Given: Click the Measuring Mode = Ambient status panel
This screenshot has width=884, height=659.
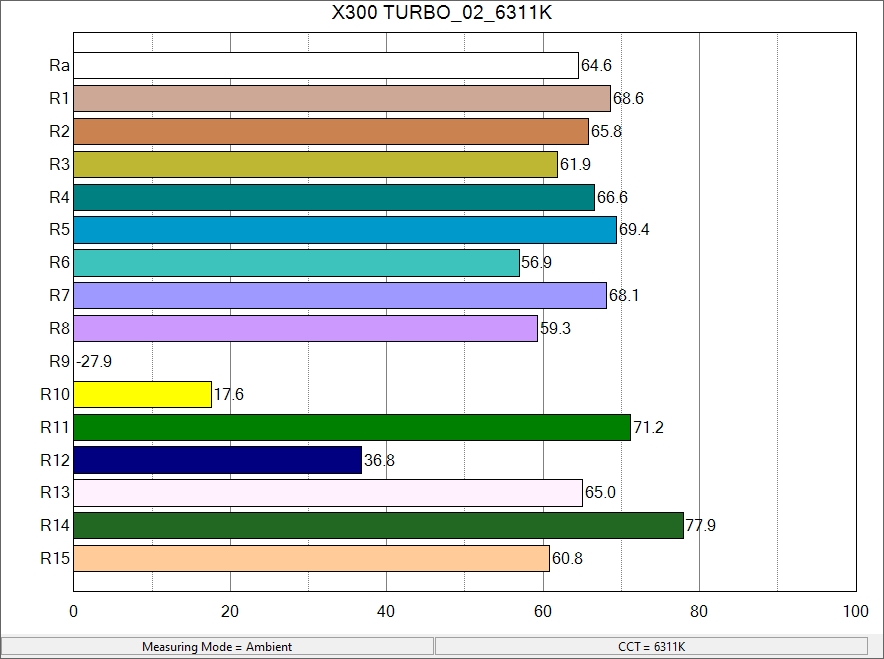Looking at the screenshot, I should click(217, 647).
